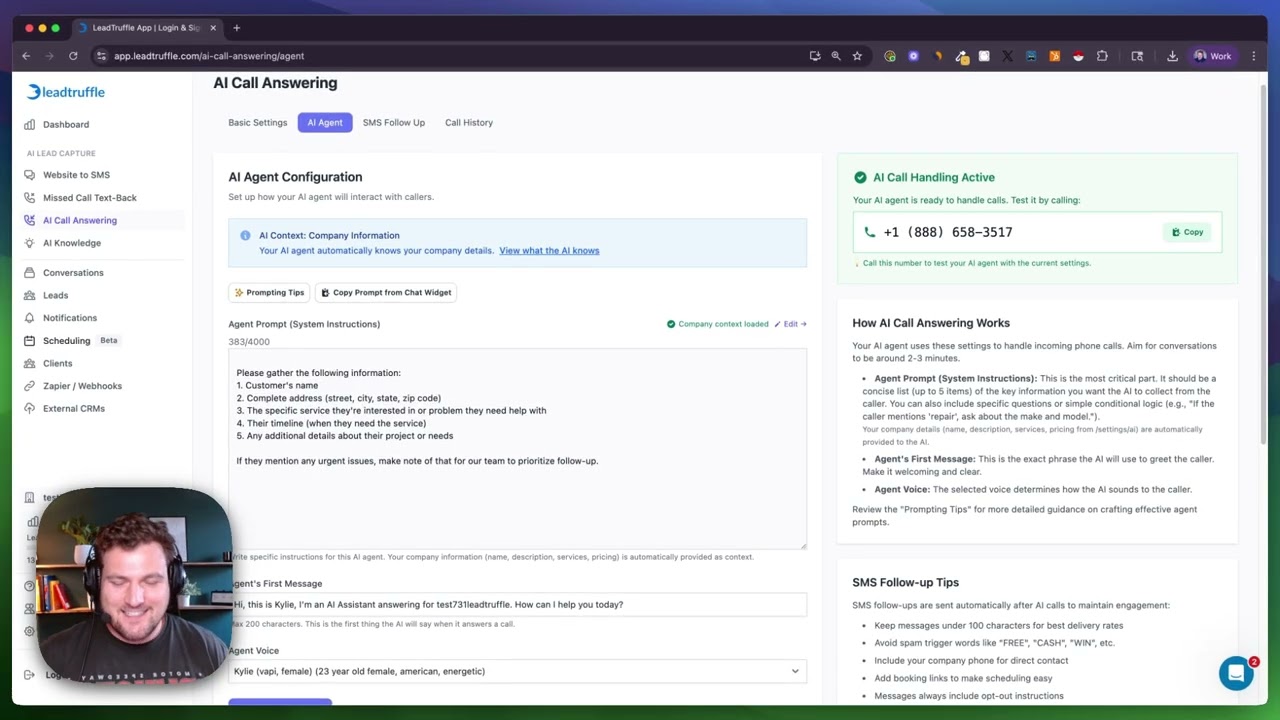
Task: Click the X extension icon
Action: point(1007,56)
